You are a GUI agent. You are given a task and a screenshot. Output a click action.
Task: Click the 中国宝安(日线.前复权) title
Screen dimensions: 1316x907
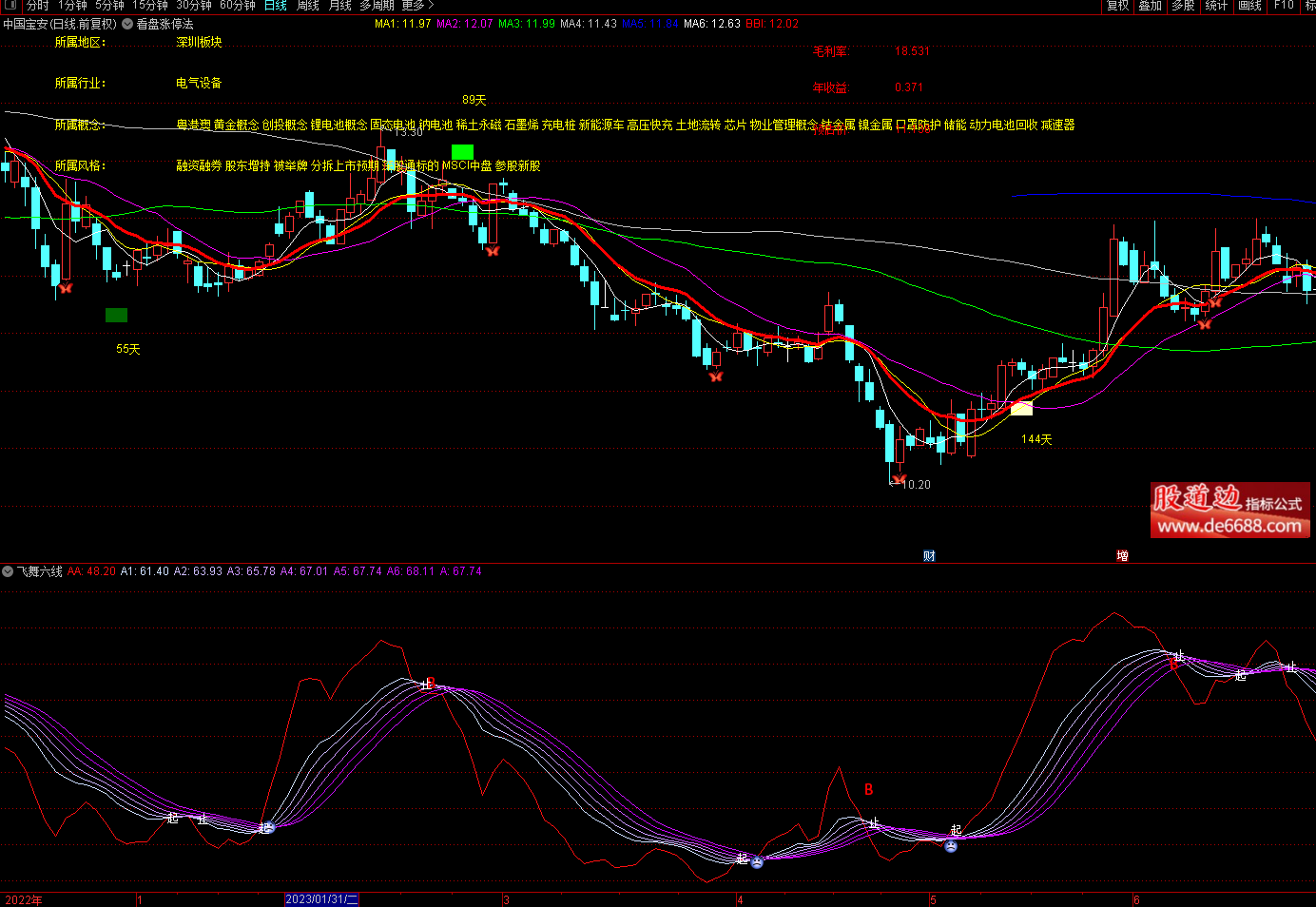click(x=60, y=24)
